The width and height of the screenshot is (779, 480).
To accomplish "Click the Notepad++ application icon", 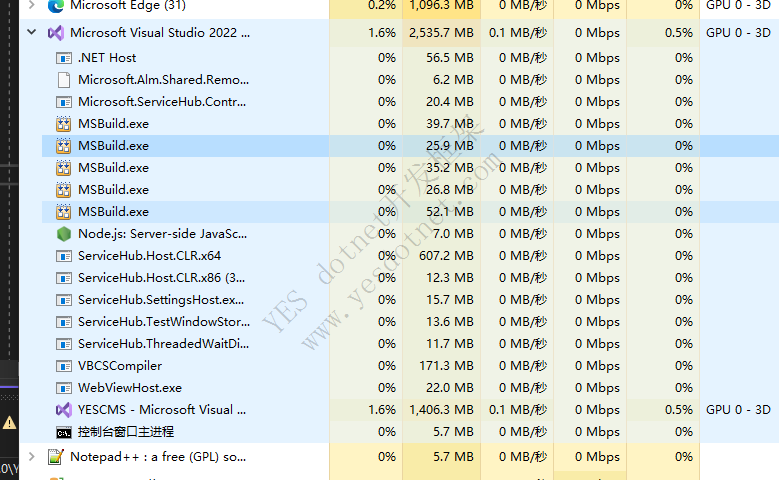I will click(x=56, y=457).
